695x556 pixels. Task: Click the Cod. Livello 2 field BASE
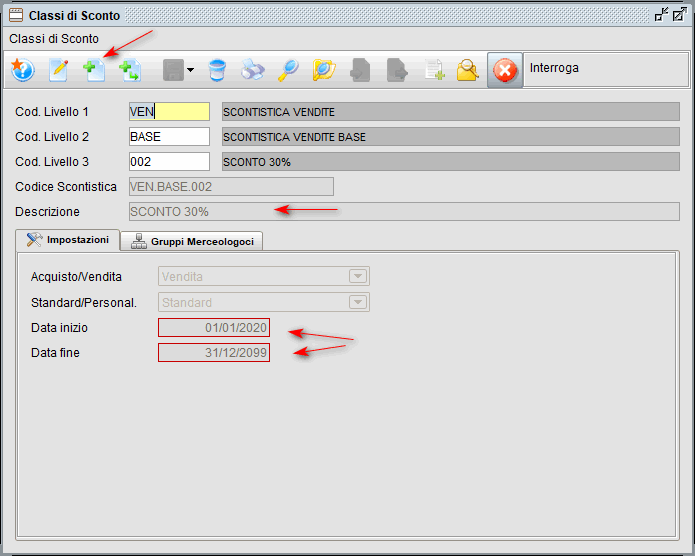[x=169, y=137]
